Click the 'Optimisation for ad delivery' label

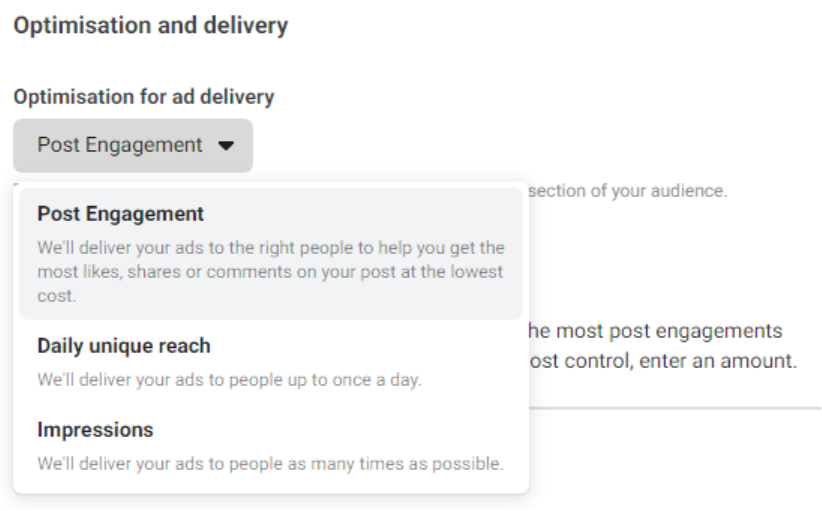pyautogui.click(x=144, y=97)
